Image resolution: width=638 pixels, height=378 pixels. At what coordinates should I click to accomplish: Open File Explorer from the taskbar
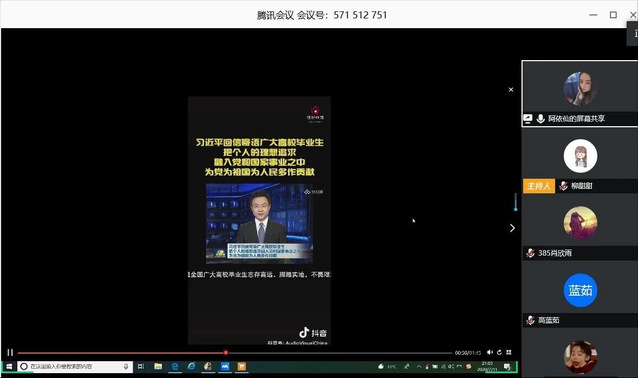point(158,367)
